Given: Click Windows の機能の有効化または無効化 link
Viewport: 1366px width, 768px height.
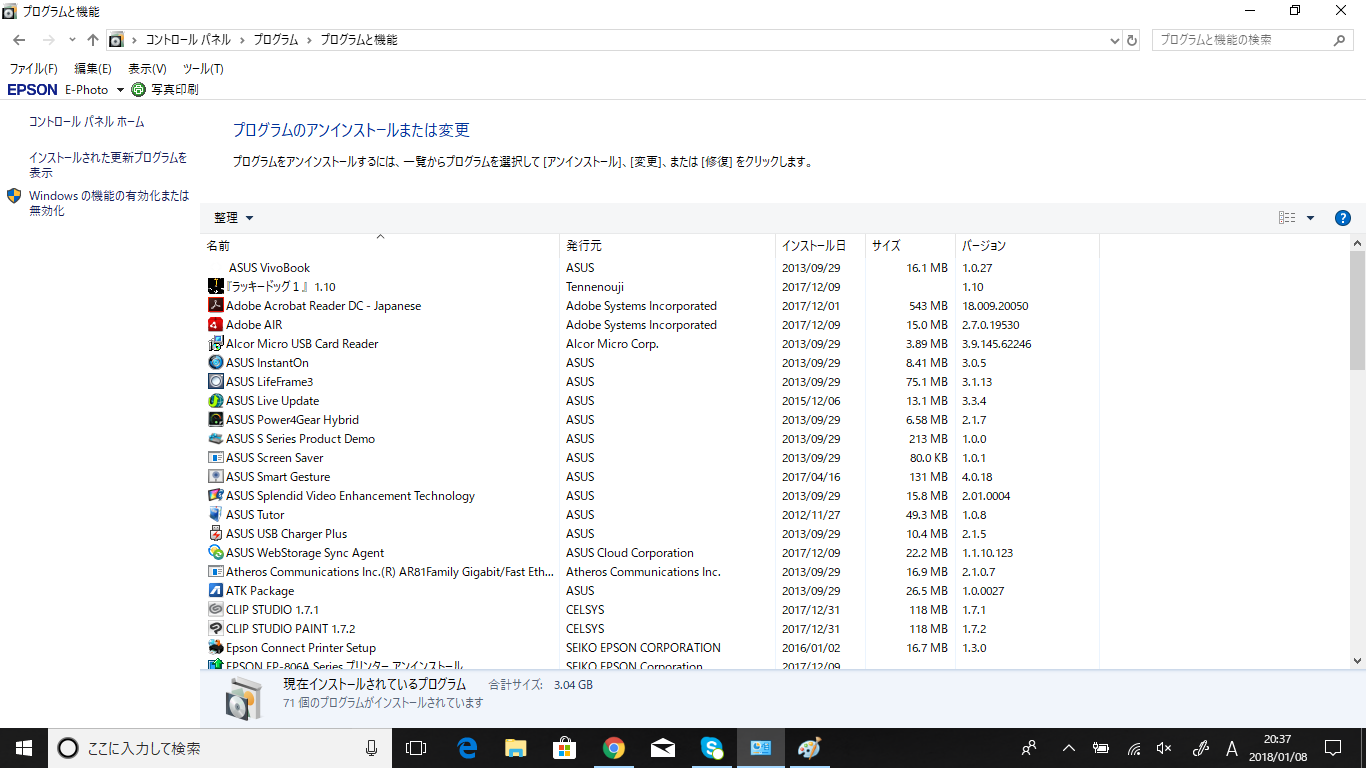Looking at the screenshot, I should pos(108,203).
